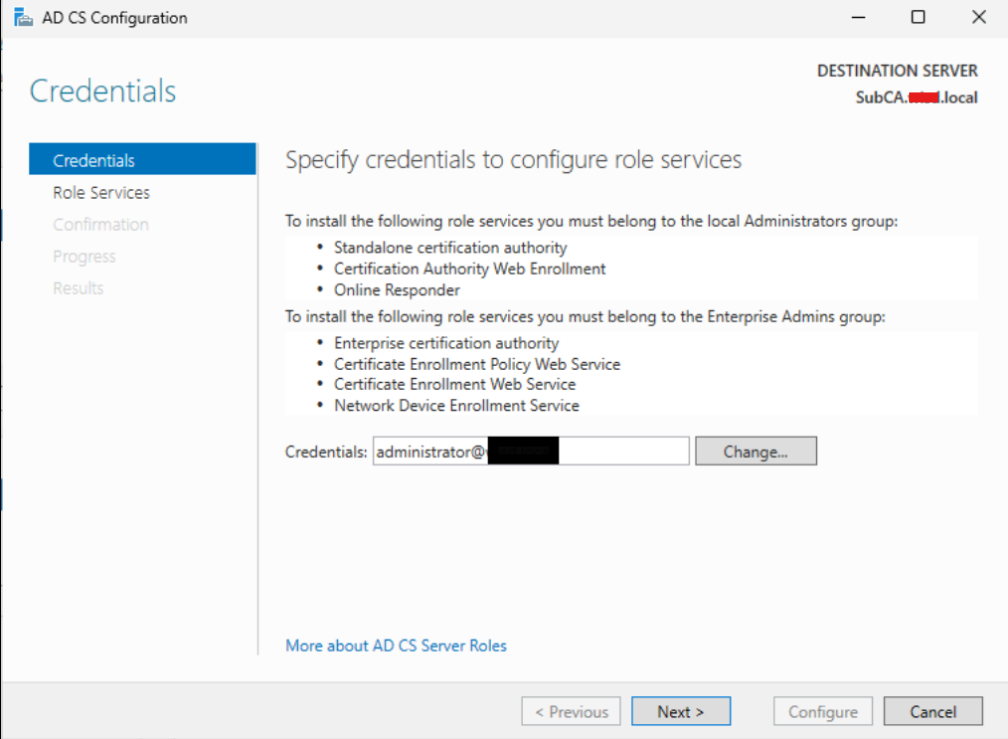Select the Credentials step in the sidebar
Viewport: 1008px width, 739px height.
[x=94, y=161]
